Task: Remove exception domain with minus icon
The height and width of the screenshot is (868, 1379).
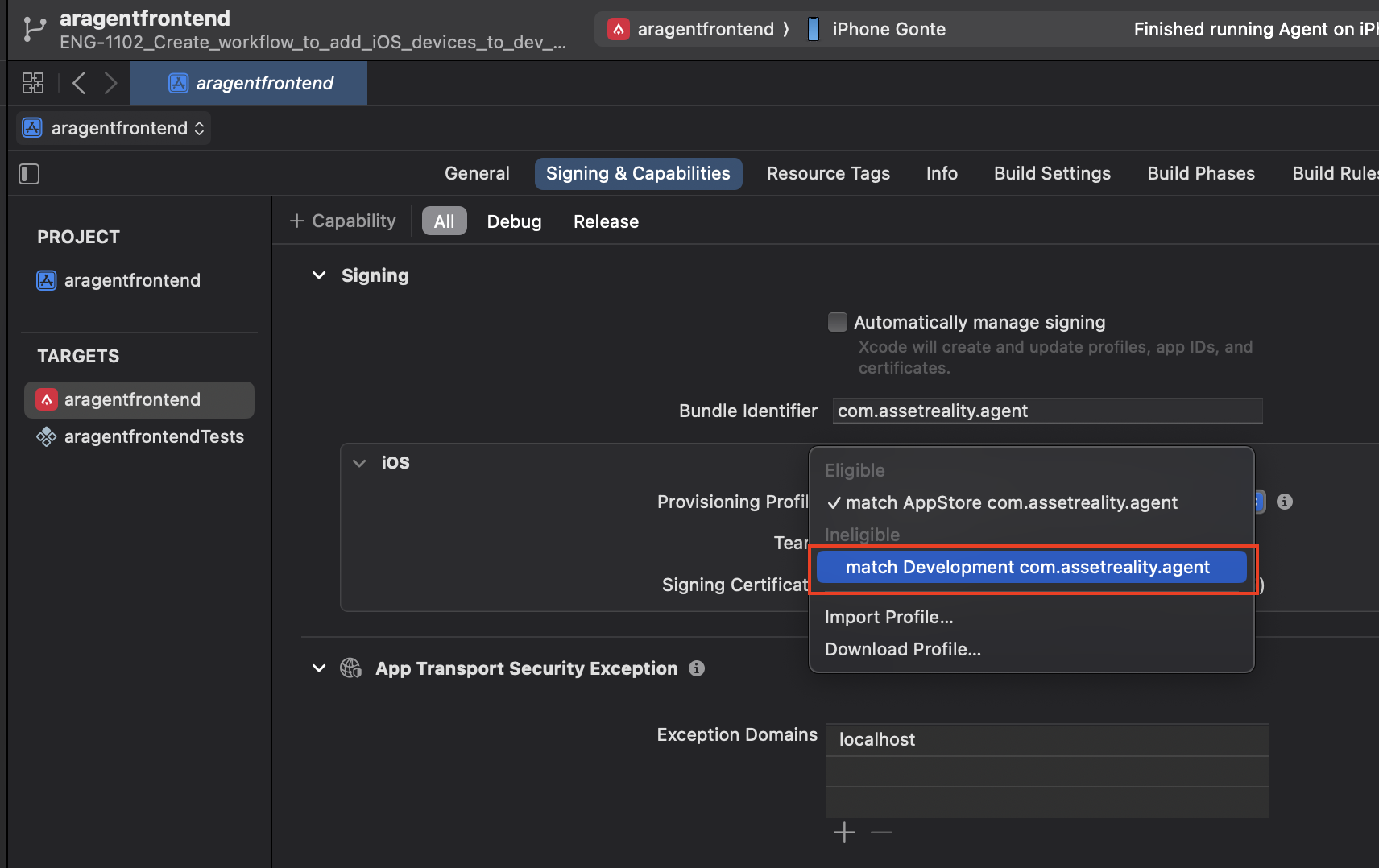Action: click(881, 832)
